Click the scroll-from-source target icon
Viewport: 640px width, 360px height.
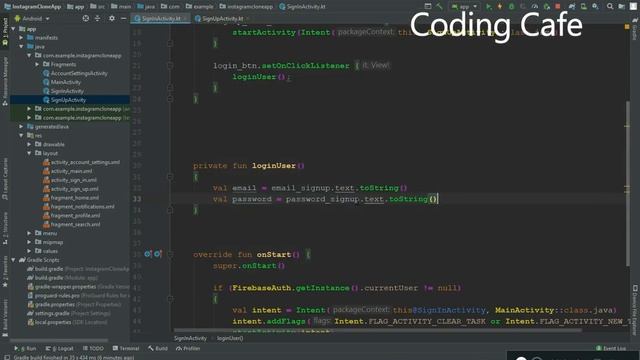[86, 19]
